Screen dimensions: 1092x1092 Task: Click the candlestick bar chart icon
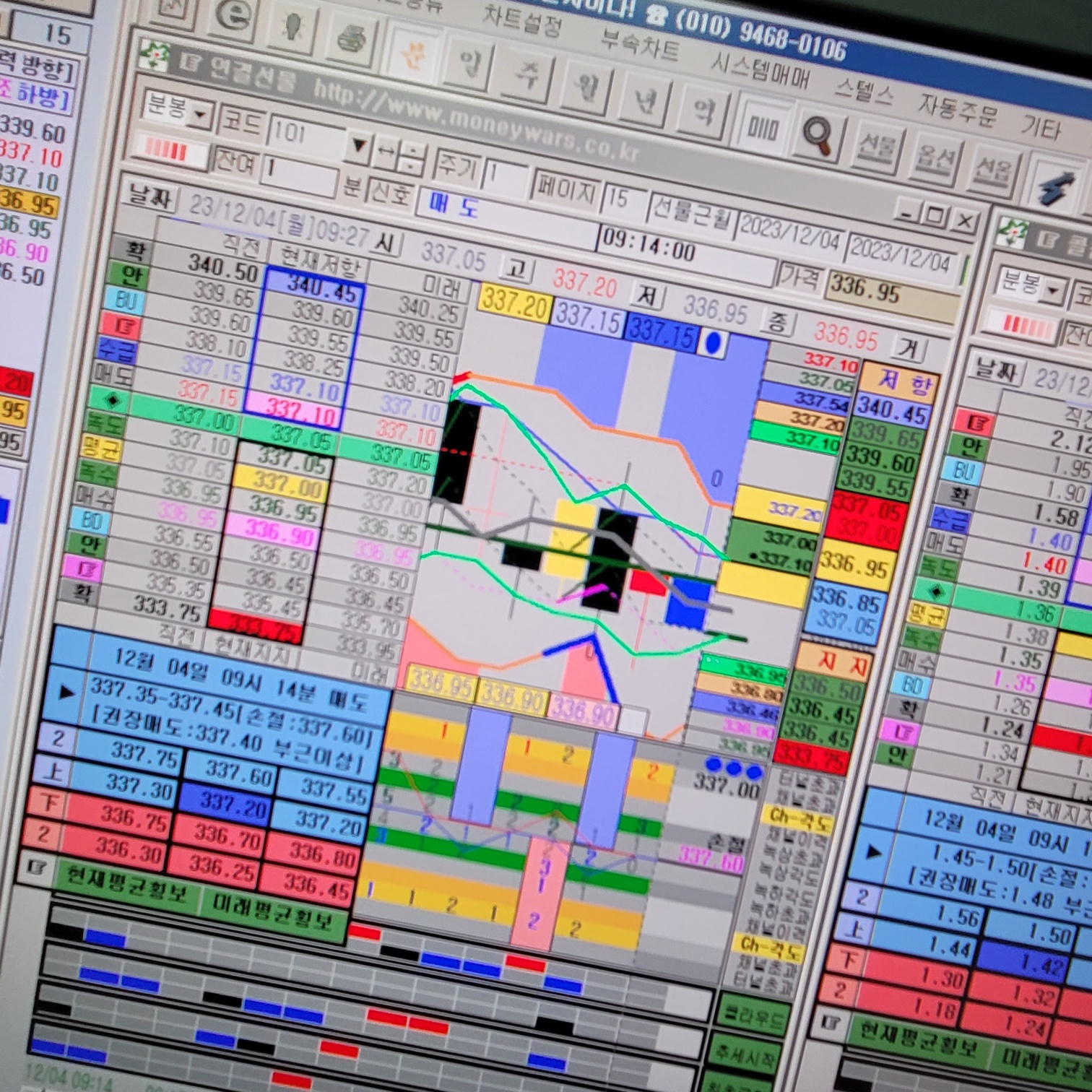pyautogui.click(x=763, y=129)
